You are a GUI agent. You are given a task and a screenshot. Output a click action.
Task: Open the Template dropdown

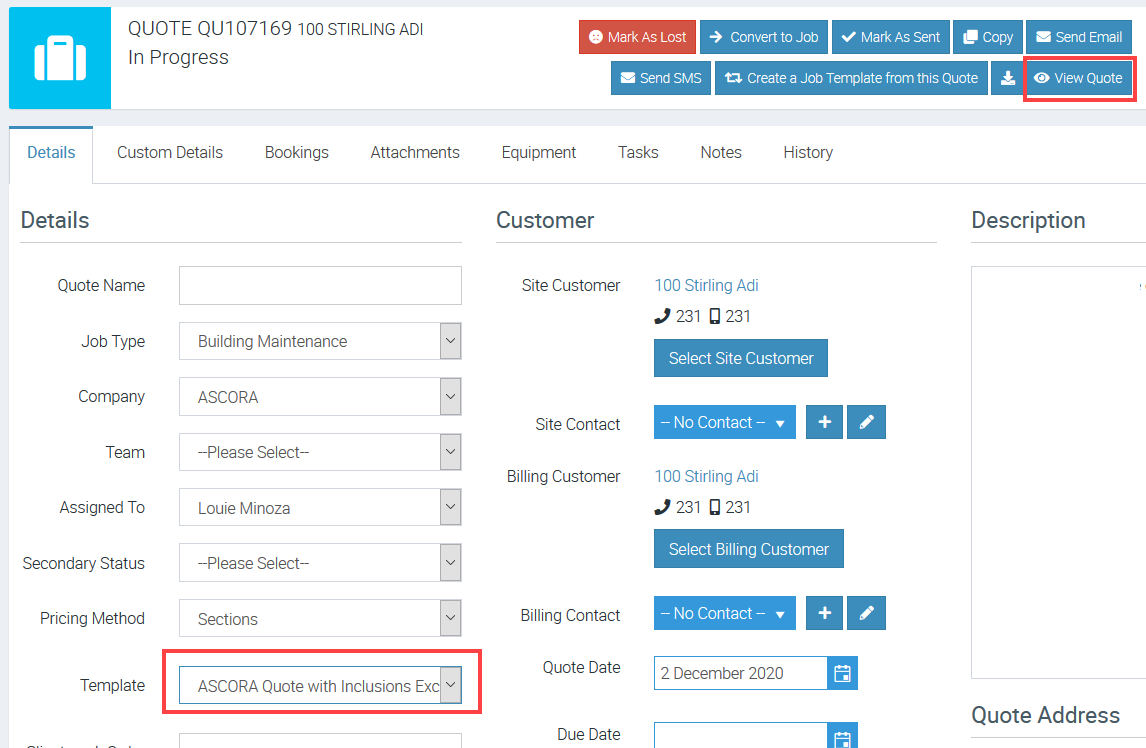pyautogui.click(x=450, y=685)
